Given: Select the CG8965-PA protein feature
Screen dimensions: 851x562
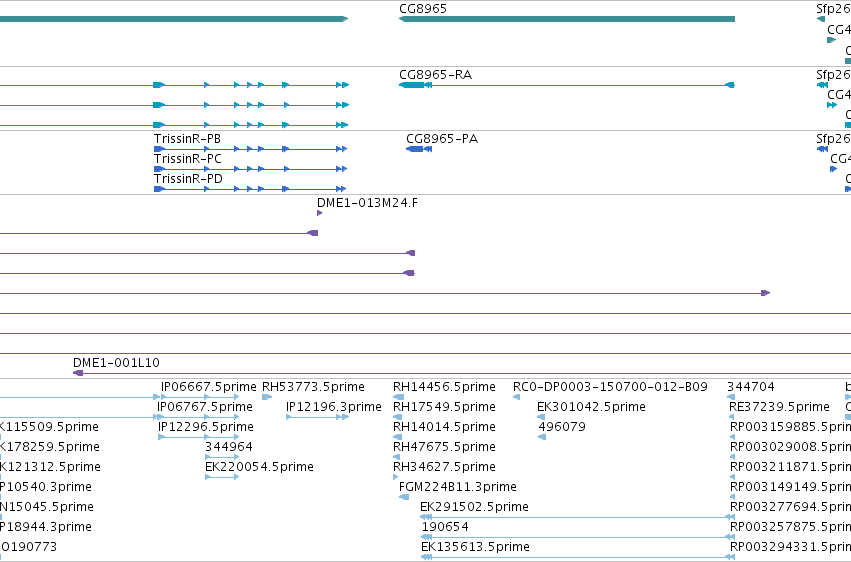Looking at the screenshot, I should point(419,149).
